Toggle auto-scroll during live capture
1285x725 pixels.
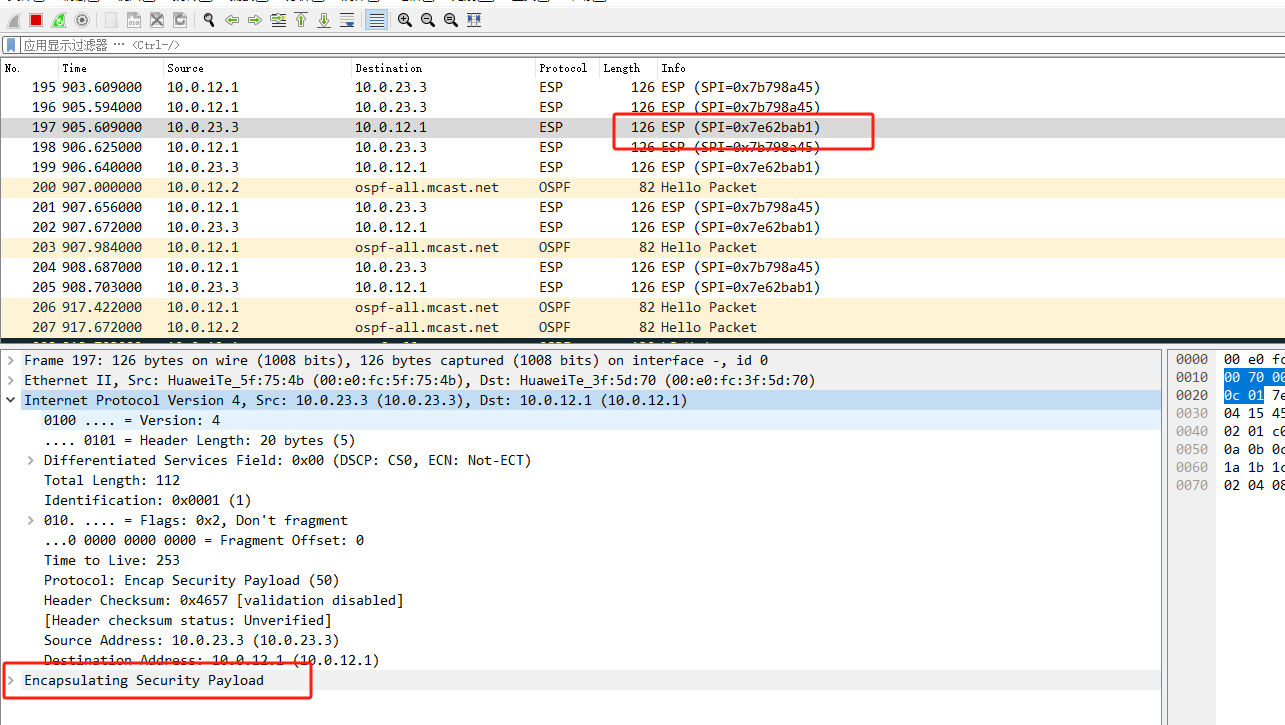pos(347,20)
